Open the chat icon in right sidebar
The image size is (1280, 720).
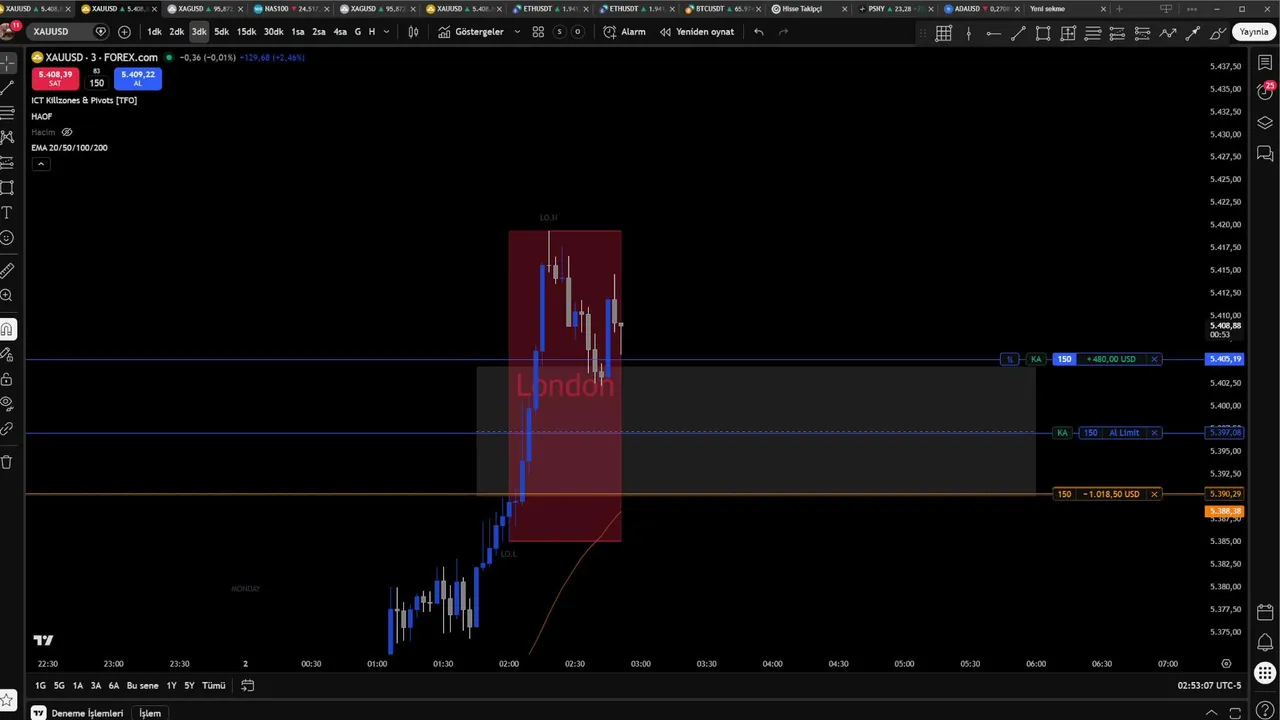(x=1265, y=154)
